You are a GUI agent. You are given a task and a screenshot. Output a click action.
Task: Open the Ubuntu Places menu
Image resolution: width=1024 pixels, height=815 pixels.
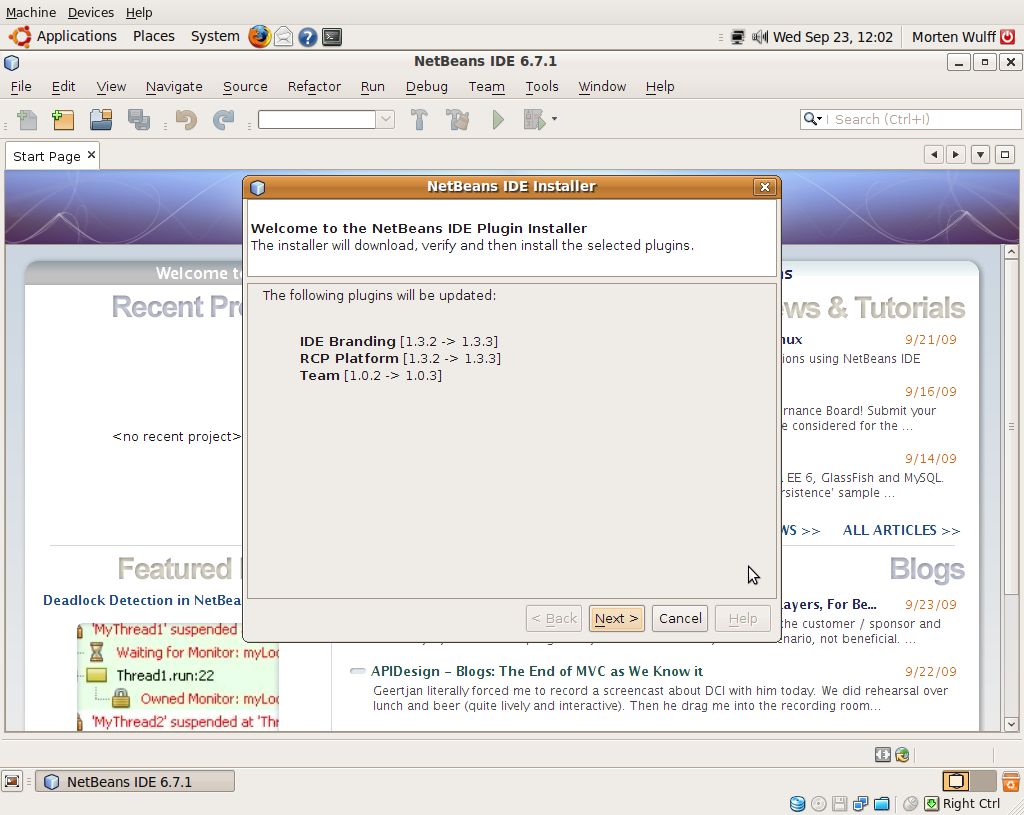pyautogui.click(x=154, y=36)
